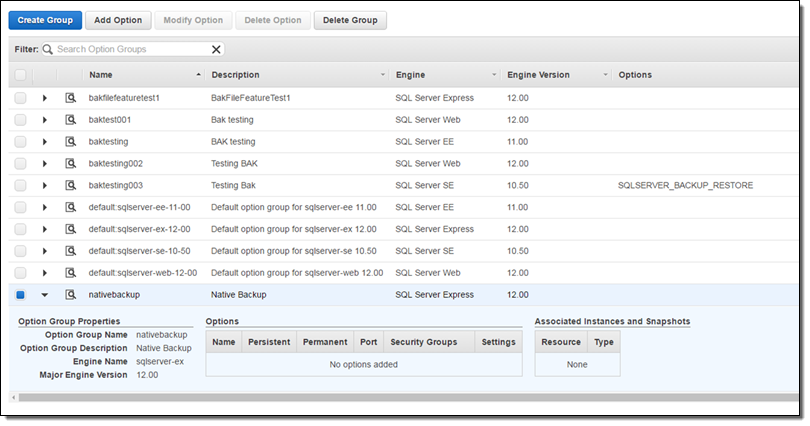The width and height of the screenshot is (810, 426).
Task: Expand the default:sqlserver-web-12-00 row
Action: click(45, 272)
